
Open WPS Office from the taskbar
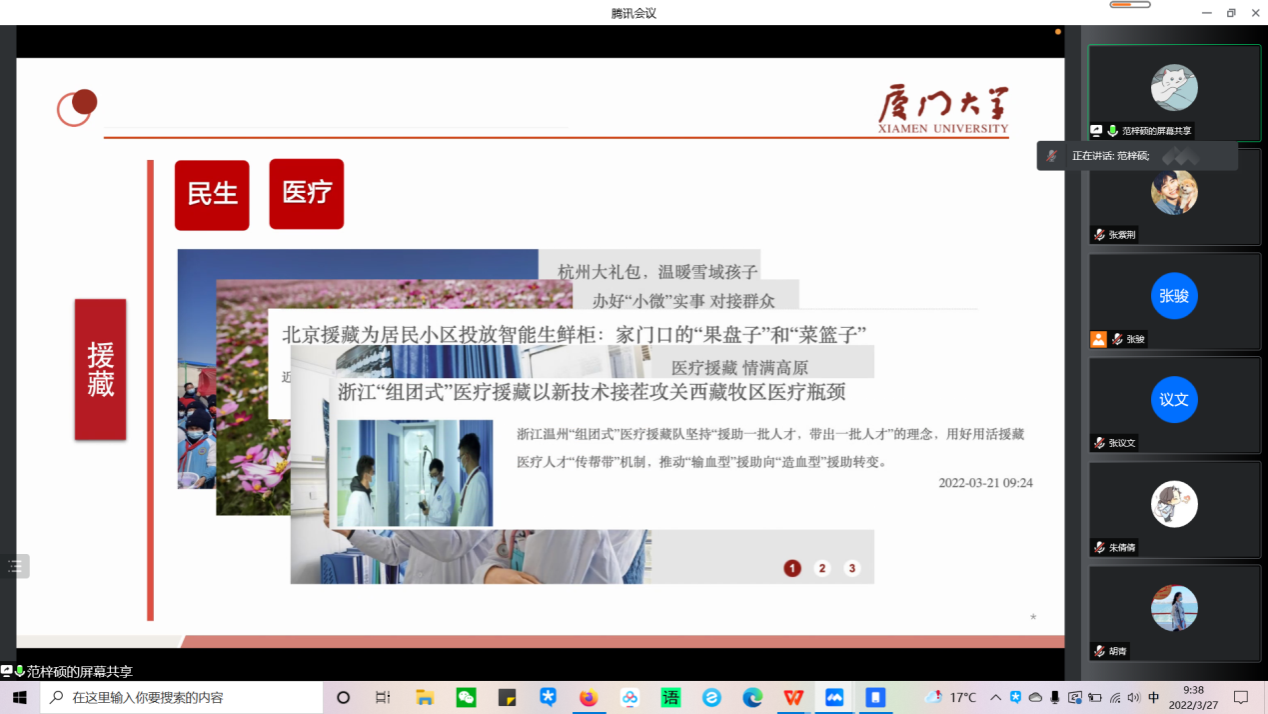coord(793,697)
